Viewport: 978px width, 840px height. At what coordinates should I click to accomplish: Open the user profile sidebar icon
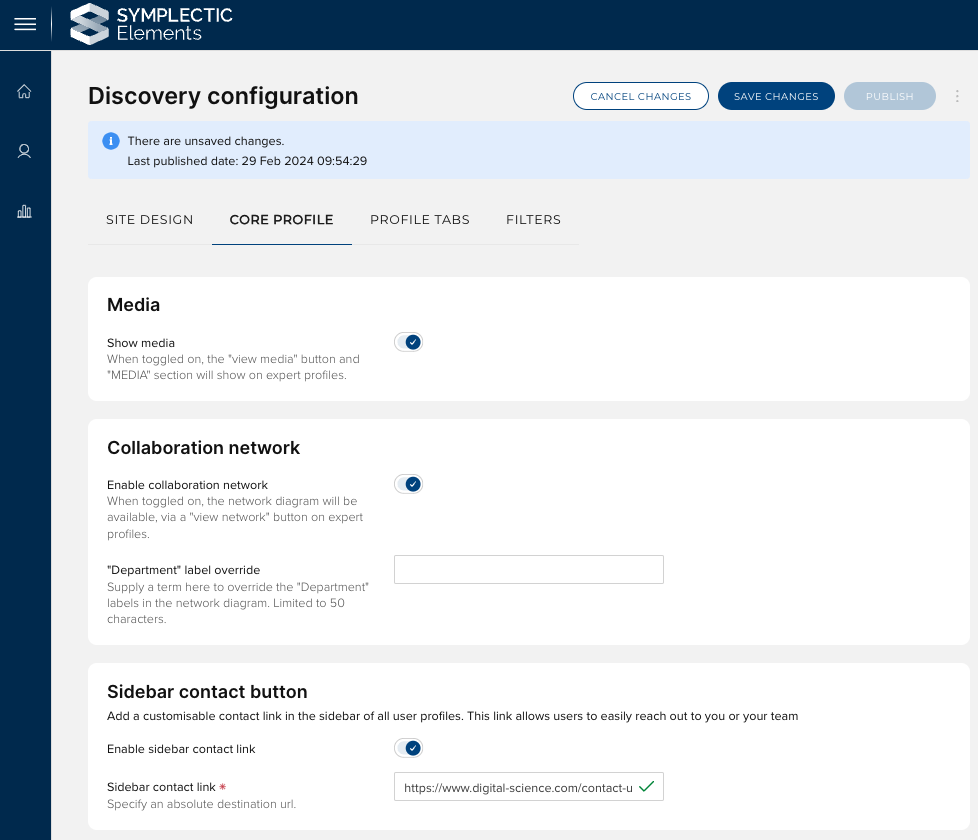(25, 151)
